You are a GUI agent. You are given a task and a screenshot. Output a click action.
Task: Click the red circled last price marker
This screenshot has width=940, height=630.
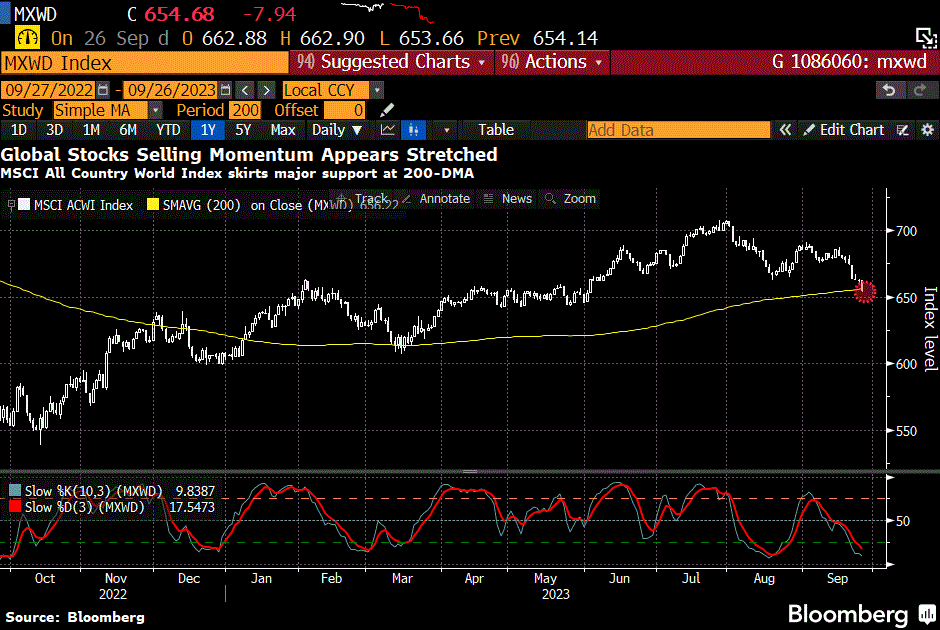coord(864,292)
